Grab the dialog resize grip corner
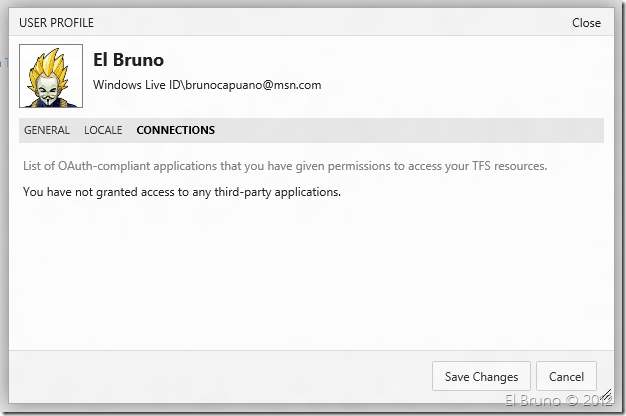The width and height of the screenshot is (626, 416). tap(603, 397)
